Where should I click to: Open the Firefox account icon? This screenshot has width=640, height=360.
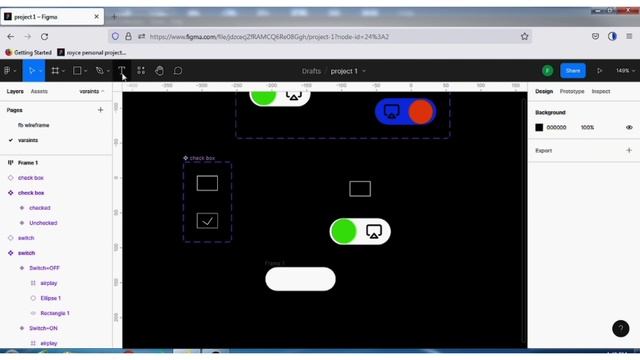(x=612, y=36)
